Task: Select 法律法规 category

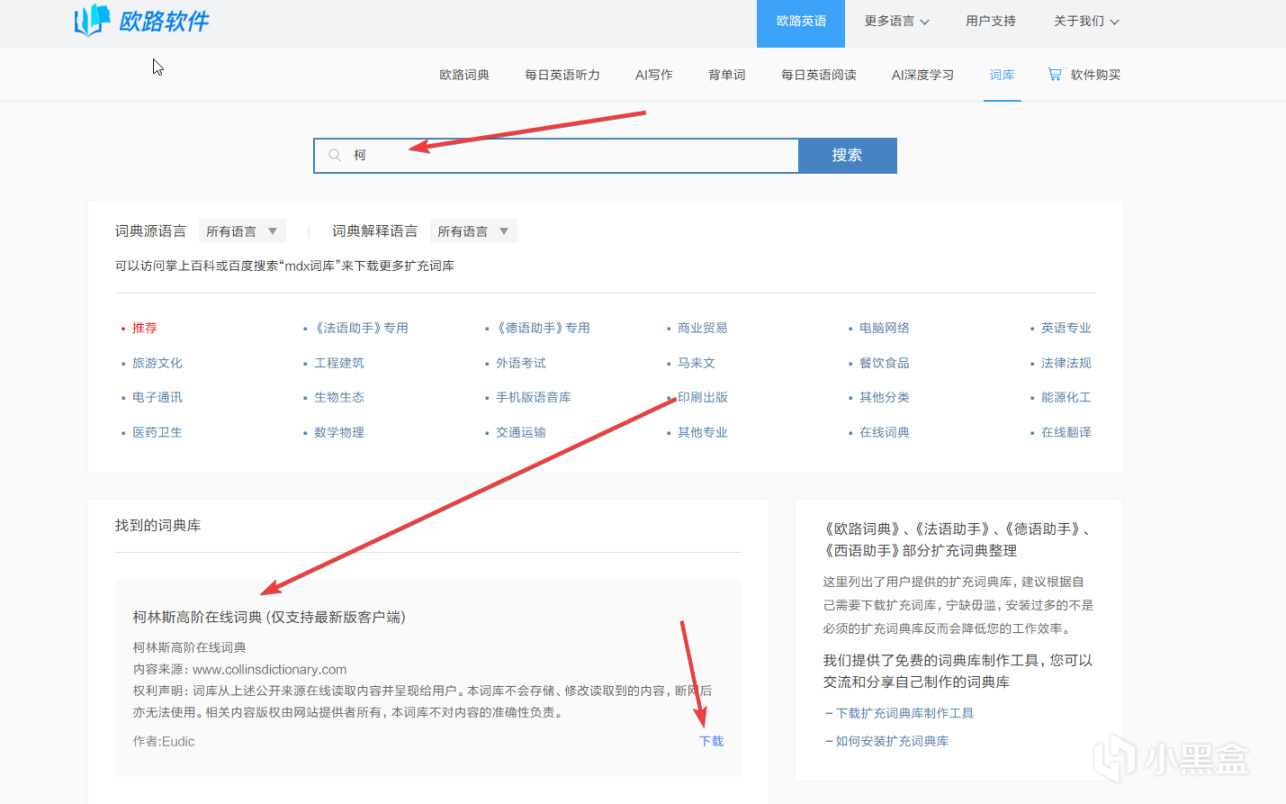Action: [x=1066, y=363]
